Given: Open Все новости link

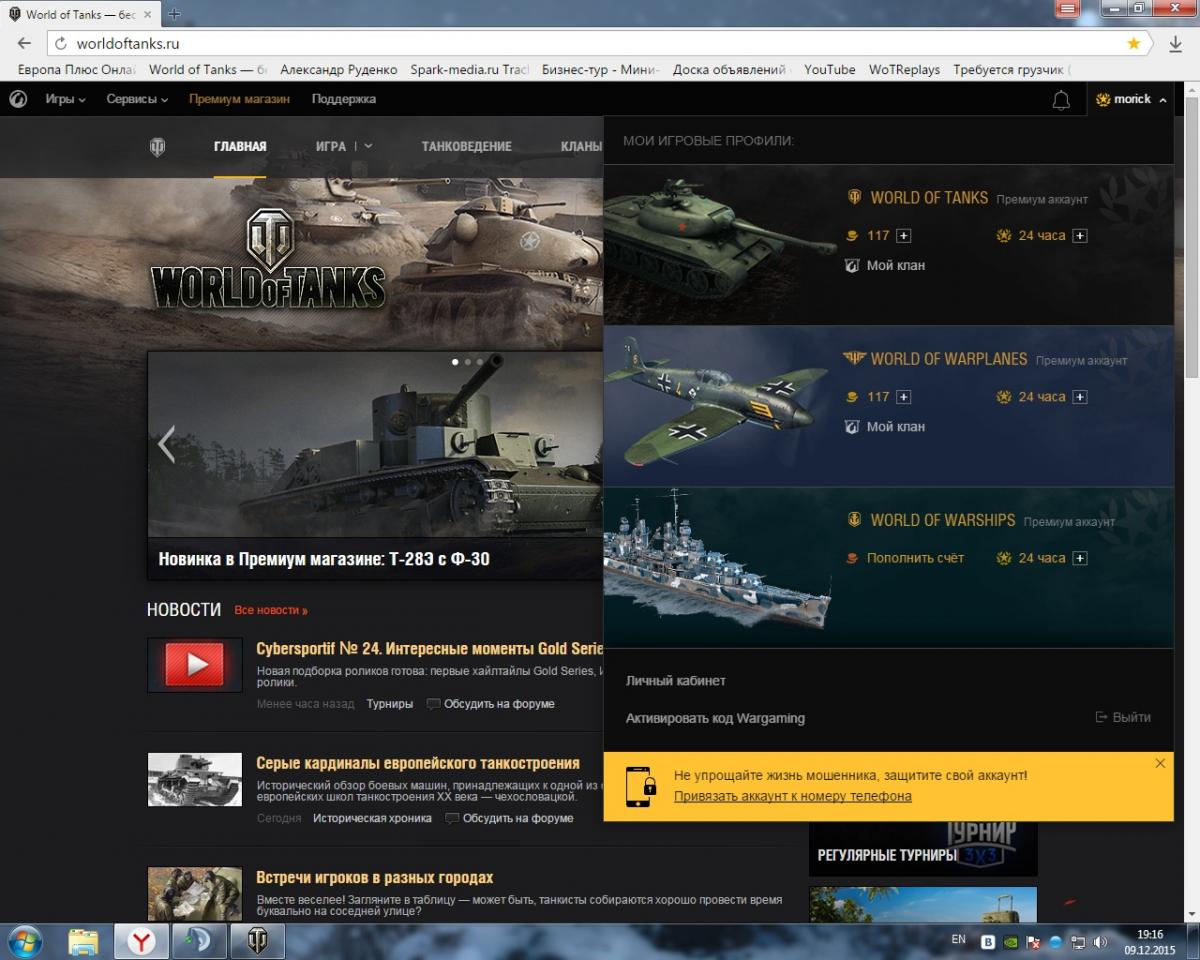Looking at the screenshot, I should 271,610.
